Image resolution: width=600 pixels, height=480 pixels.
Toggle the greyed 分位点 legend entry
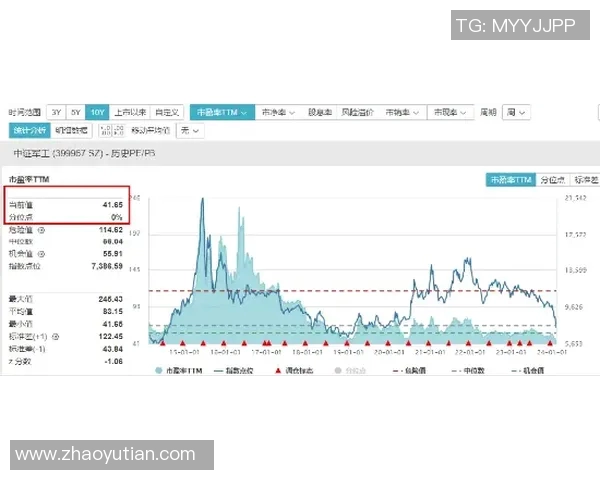[x=350, y=371]
